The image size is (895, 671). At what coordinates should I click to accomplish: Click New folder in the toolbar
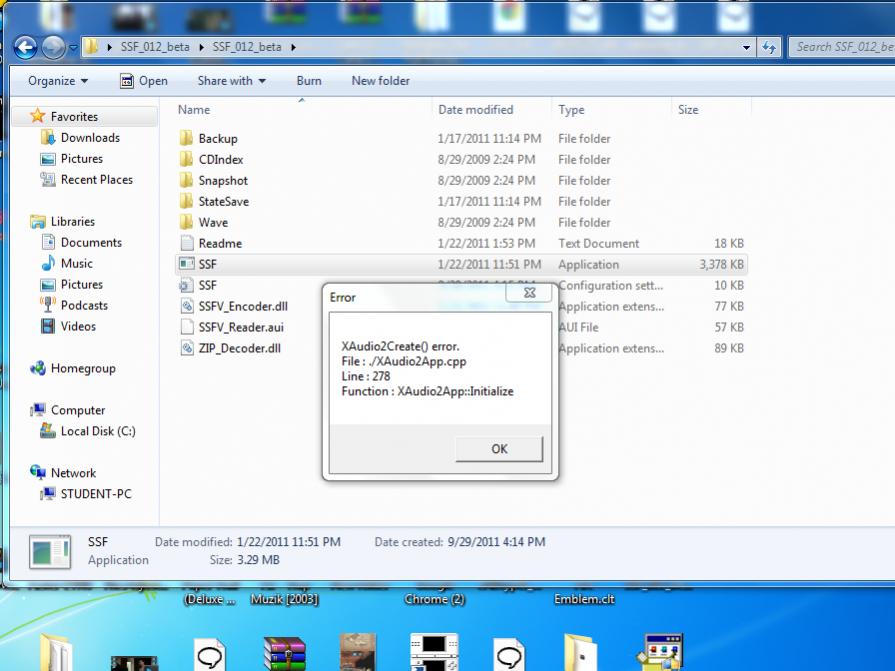[x=381, y=81]
